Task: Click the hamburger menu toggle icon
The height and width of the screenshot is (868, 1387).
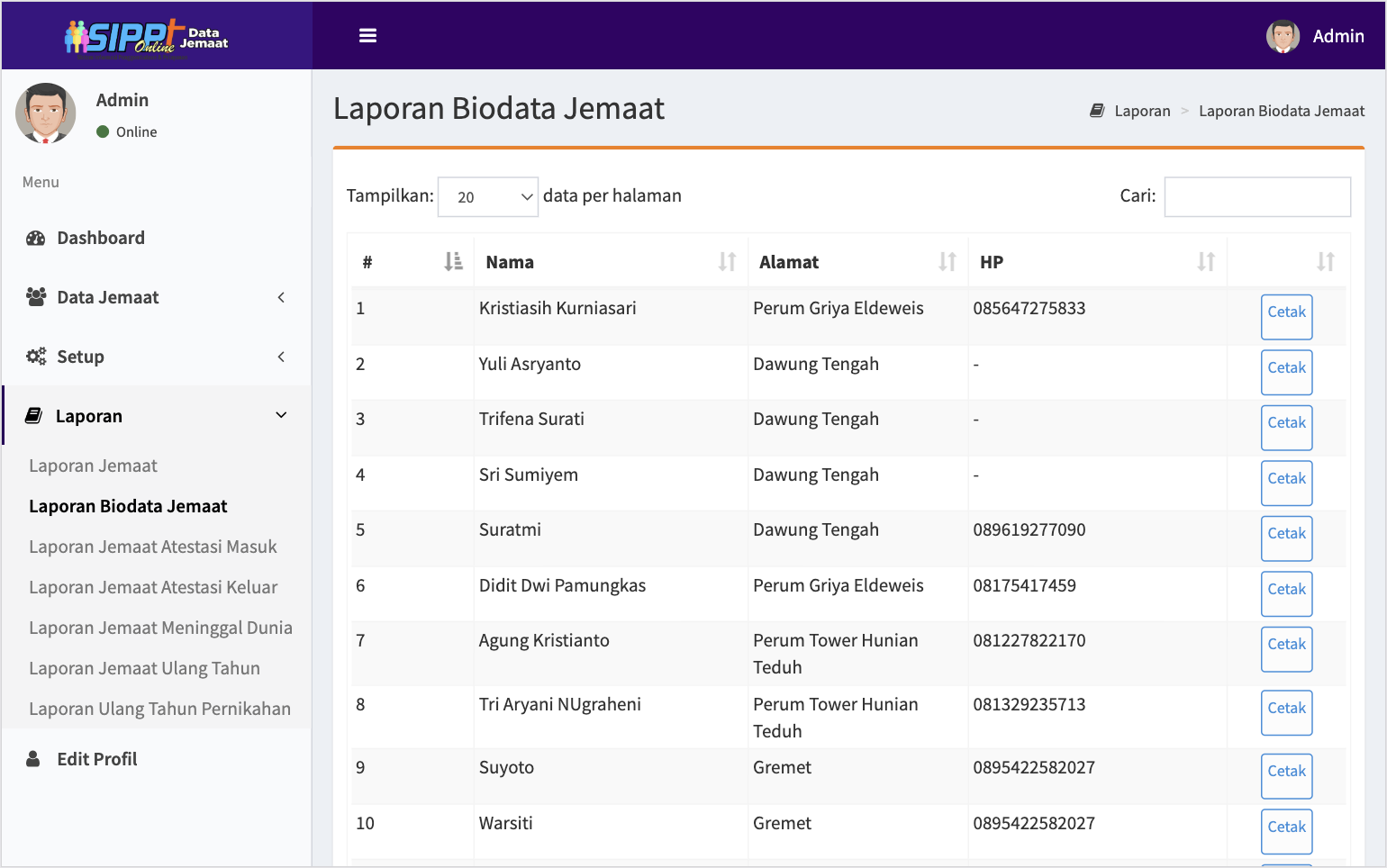Action: pyautogui.click(x=367, y=36)
